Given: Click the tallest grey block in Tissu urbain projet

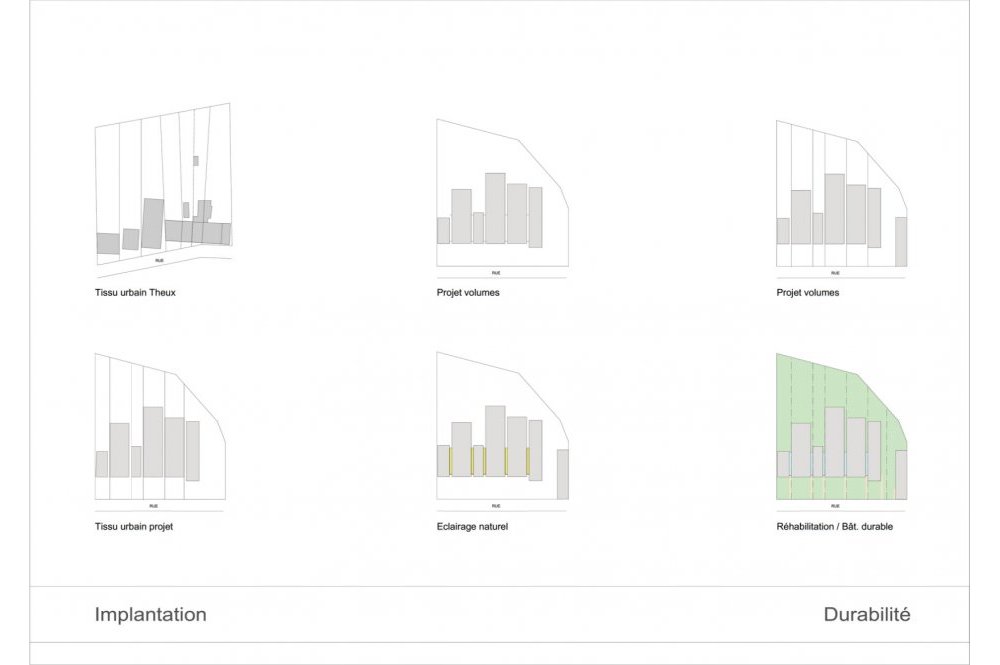Looking at the screenshot, I should 153,442.
